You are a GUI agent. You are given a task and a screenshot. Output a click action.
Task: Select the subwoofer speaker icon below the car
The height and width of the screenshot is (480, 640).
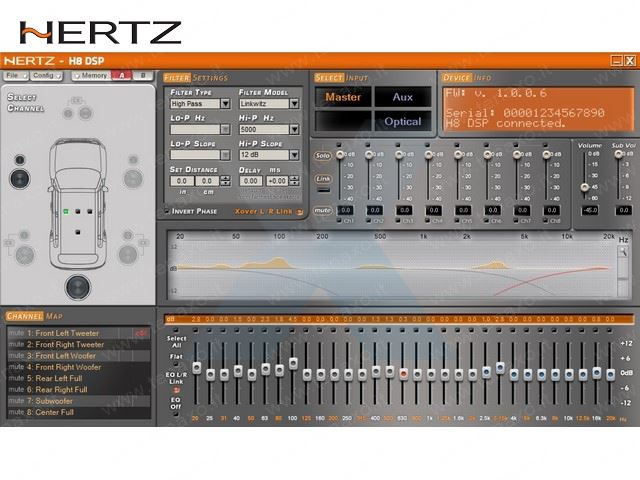click(x=78, y=287)
